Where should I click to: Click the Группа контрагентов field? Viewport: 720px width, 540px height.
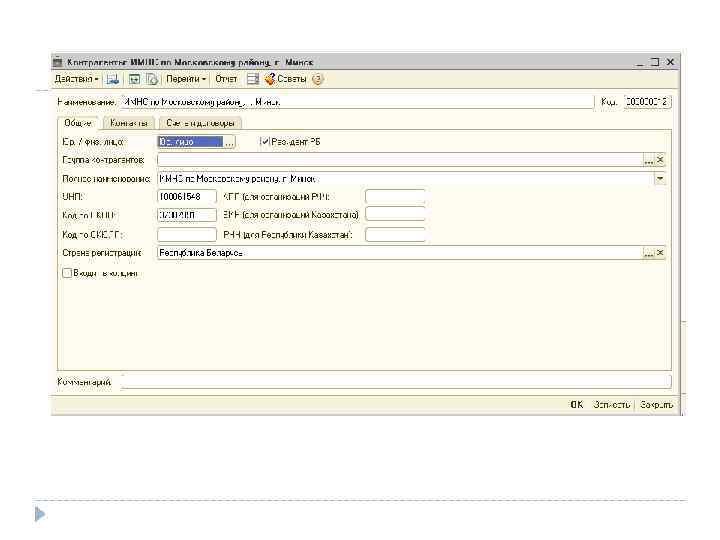[399, 160]
